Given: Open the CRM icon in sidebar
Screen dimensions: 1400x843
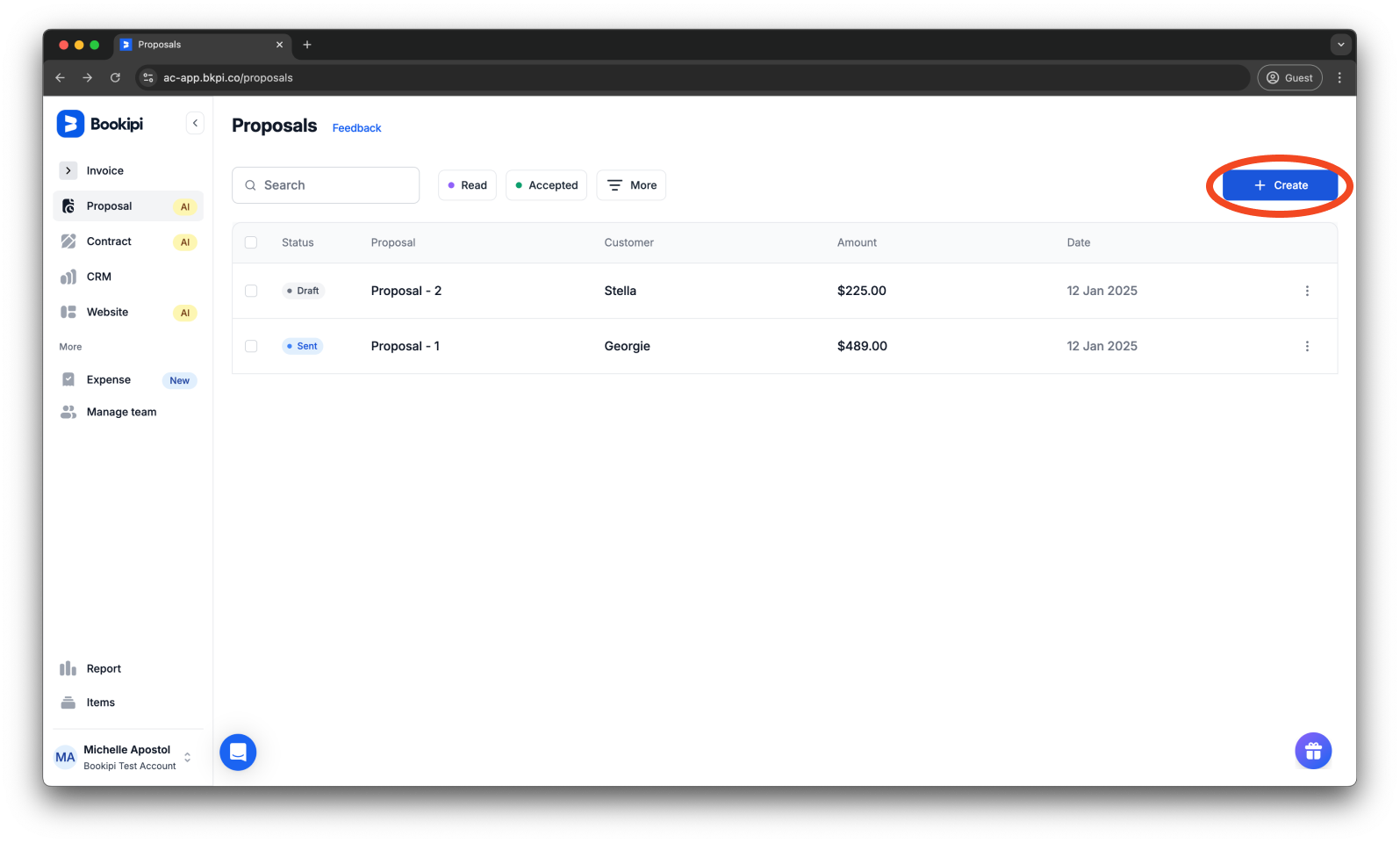Looking at the screenshot, I should (68, 277).
